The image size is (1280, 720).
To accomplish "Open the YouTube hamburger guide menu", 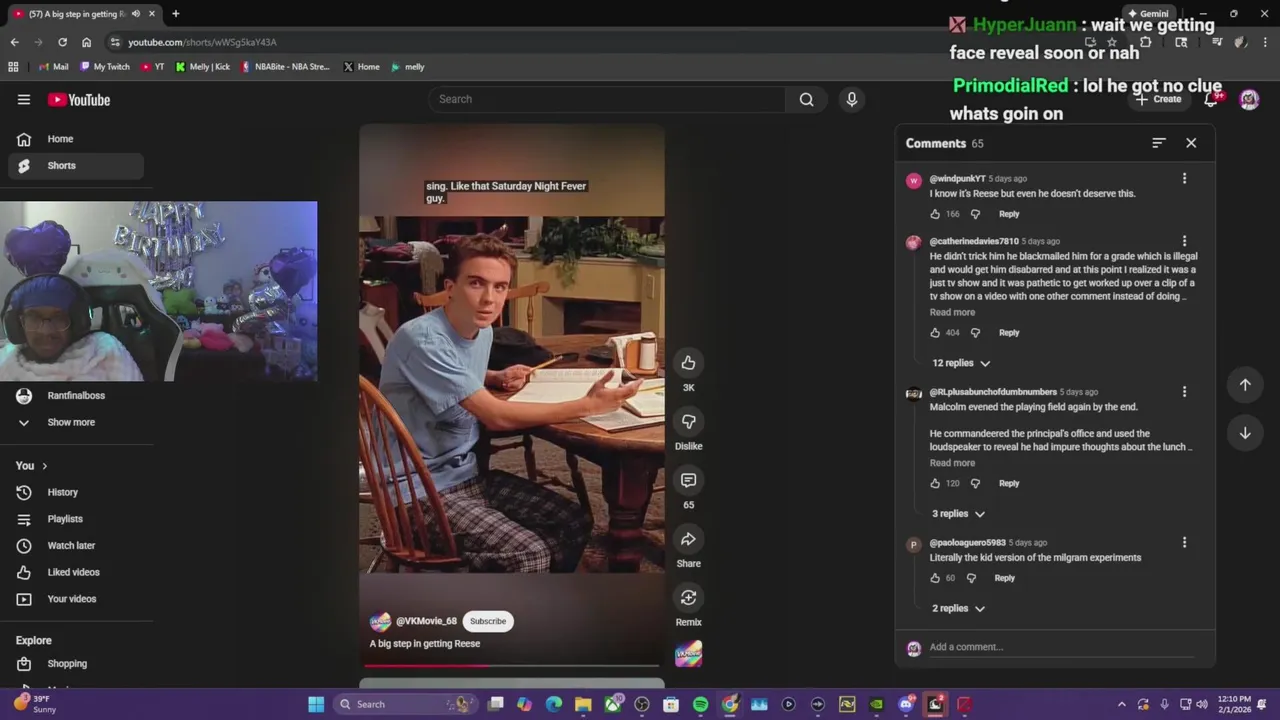I will [x=24, y=100].
